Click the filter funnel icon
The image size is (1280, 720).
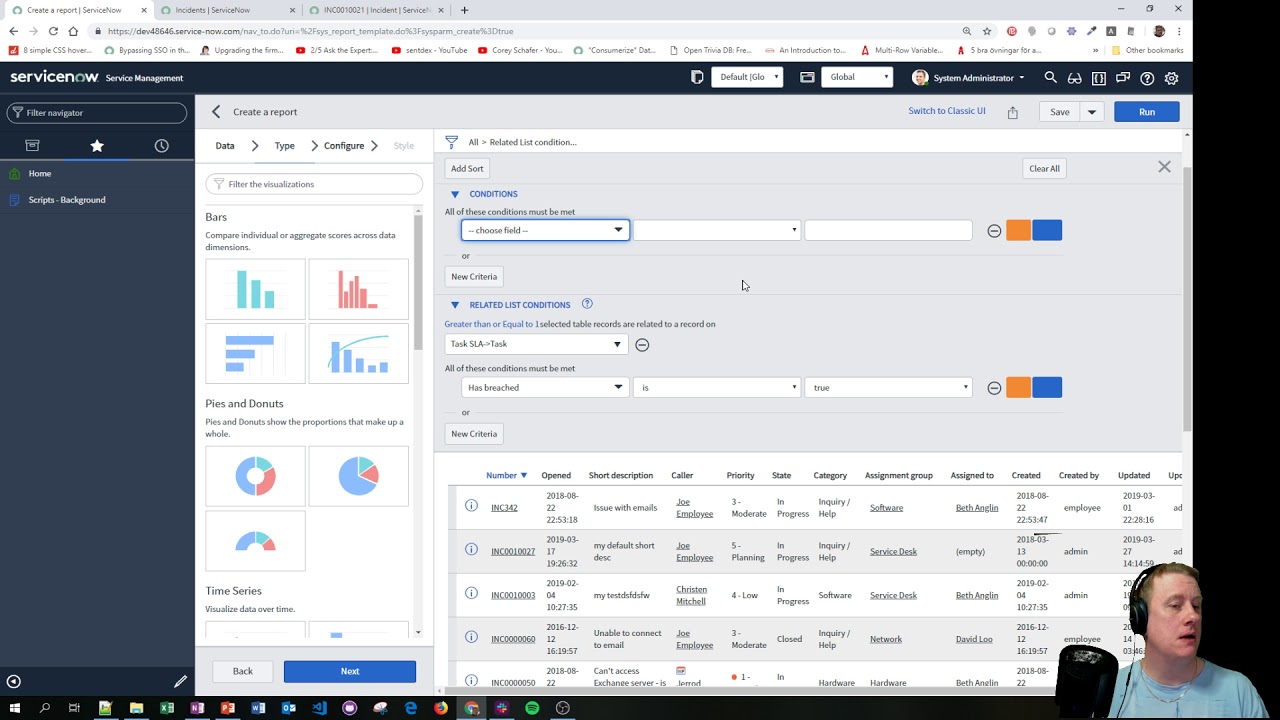[451, 142]
